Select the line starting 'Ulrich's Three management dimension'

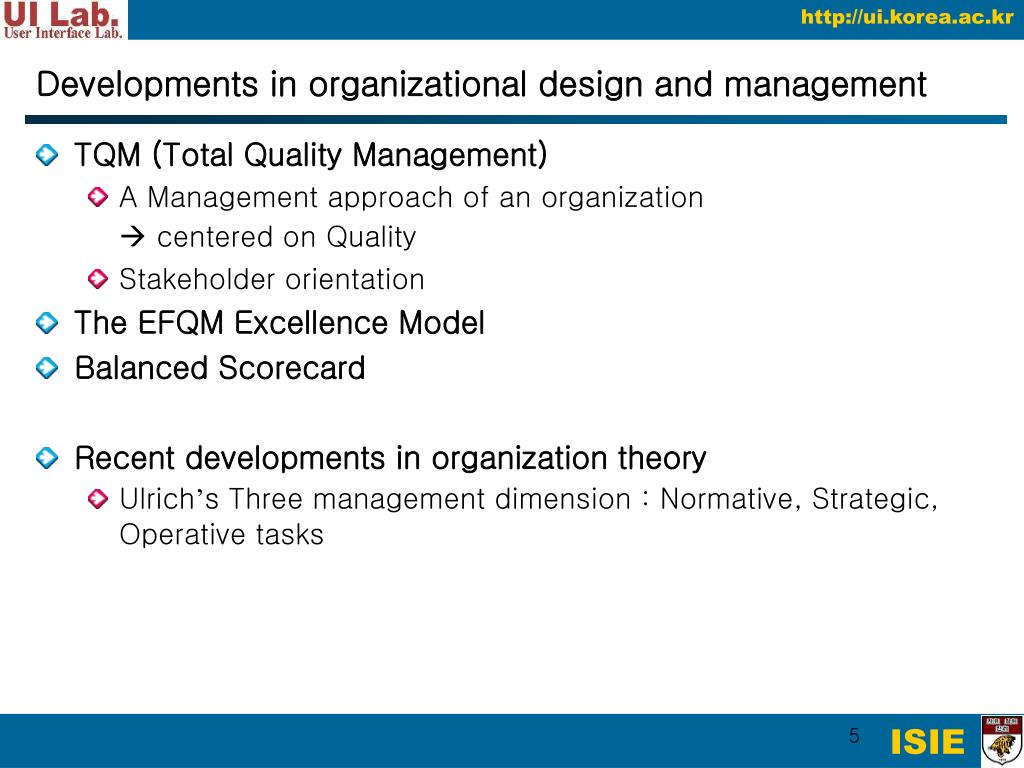click(x=529, y=500)
